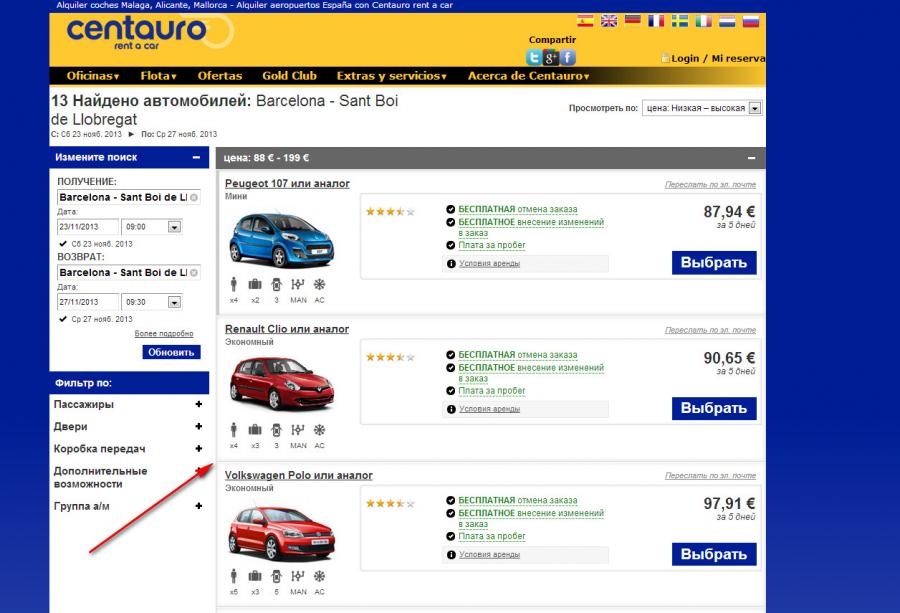900x613 pixels.
Task: Click the manual gearbox icon under Renault Clio
Action: (297, 430)
